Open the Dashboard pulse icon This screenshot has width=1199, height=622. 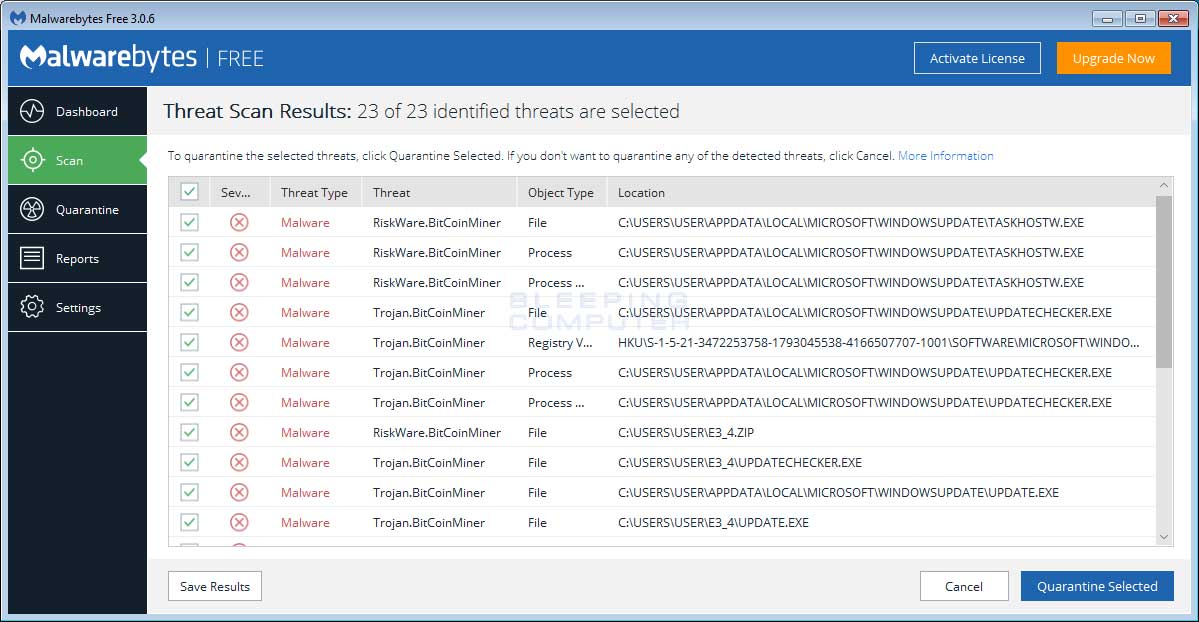point(32,112)
